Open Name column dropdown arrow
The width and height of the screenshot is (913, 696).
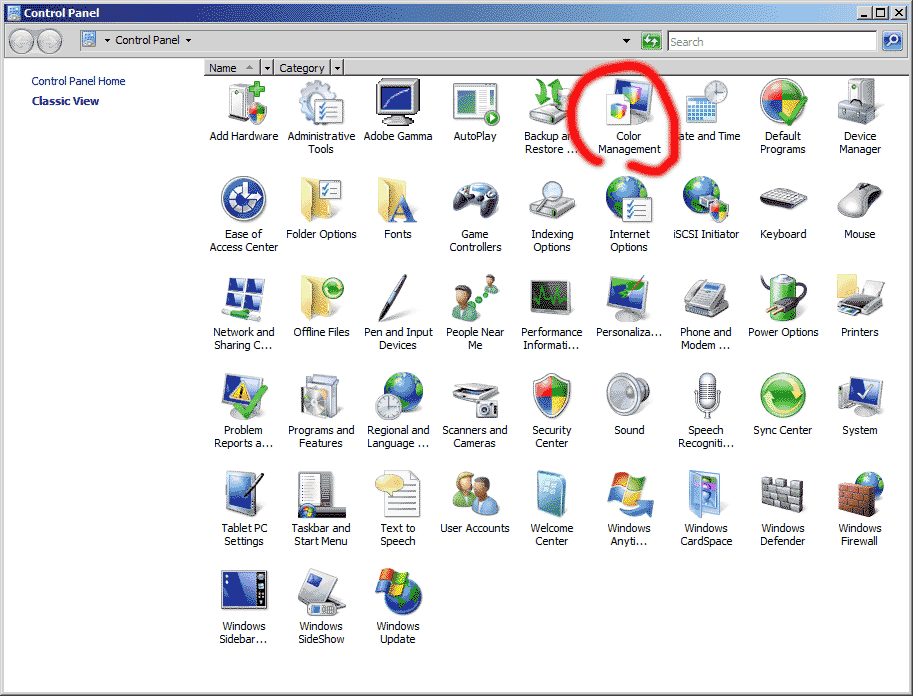(267, 68)
